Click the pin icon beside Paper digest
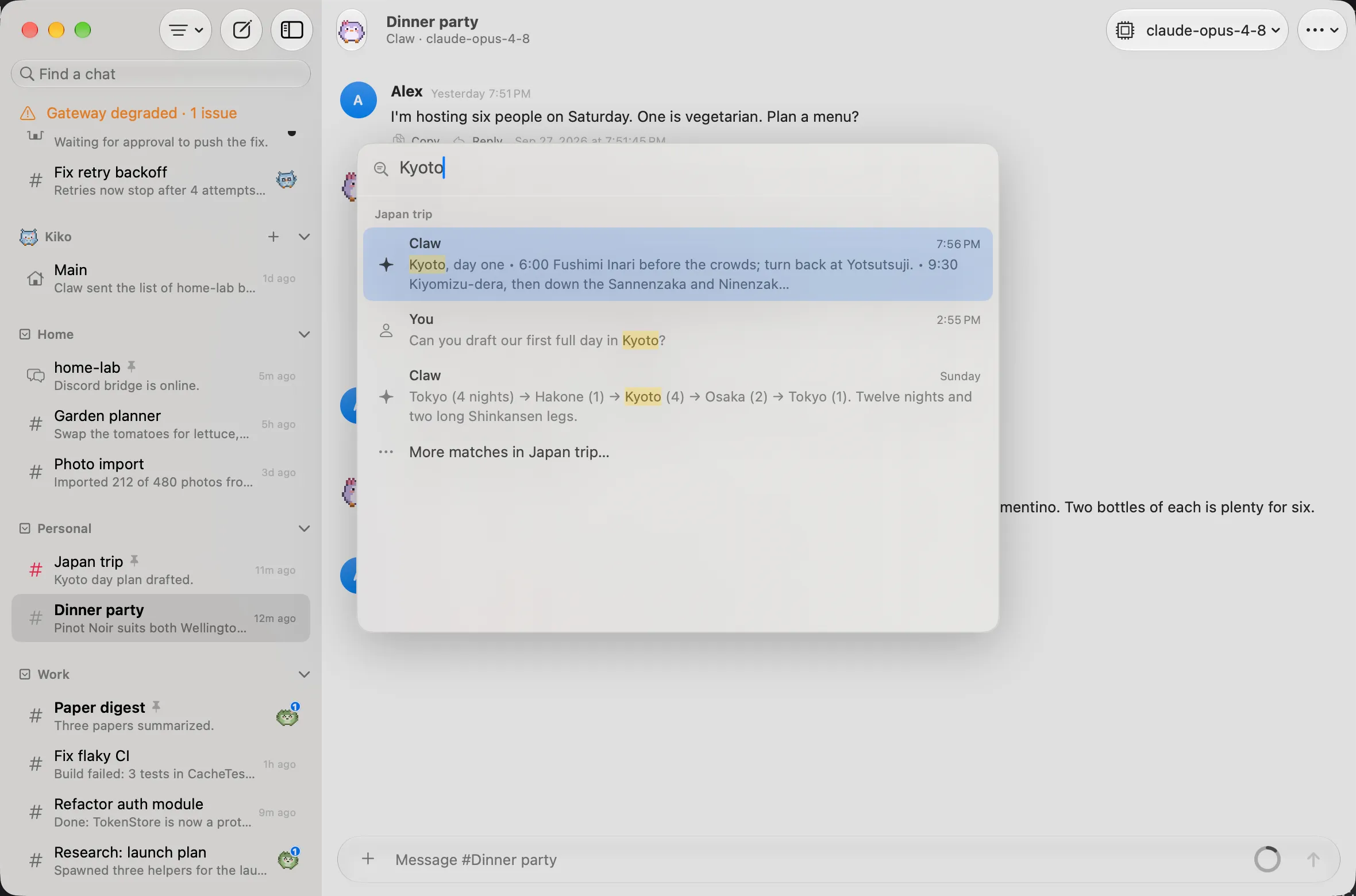 tap(156, 706)
